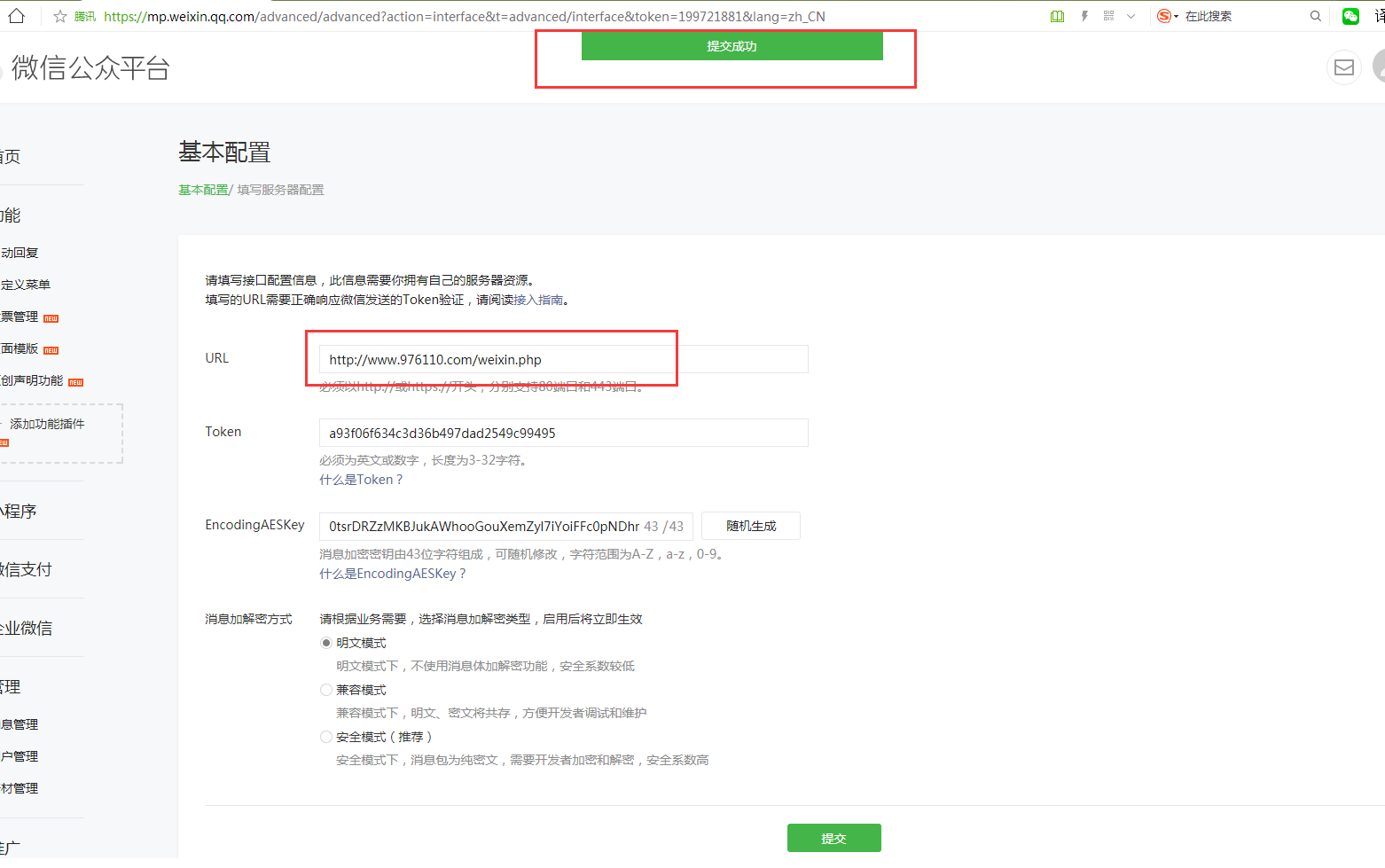Click the browser home icon
1385x868 pixels.
(17, 16)
